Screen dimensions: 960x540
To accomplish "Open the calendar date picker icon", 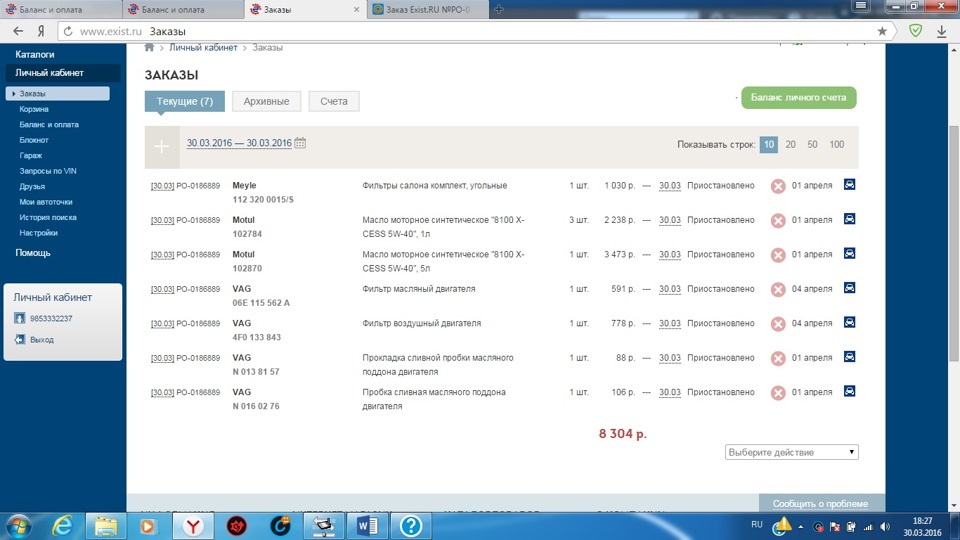I will tap(300, 143).
